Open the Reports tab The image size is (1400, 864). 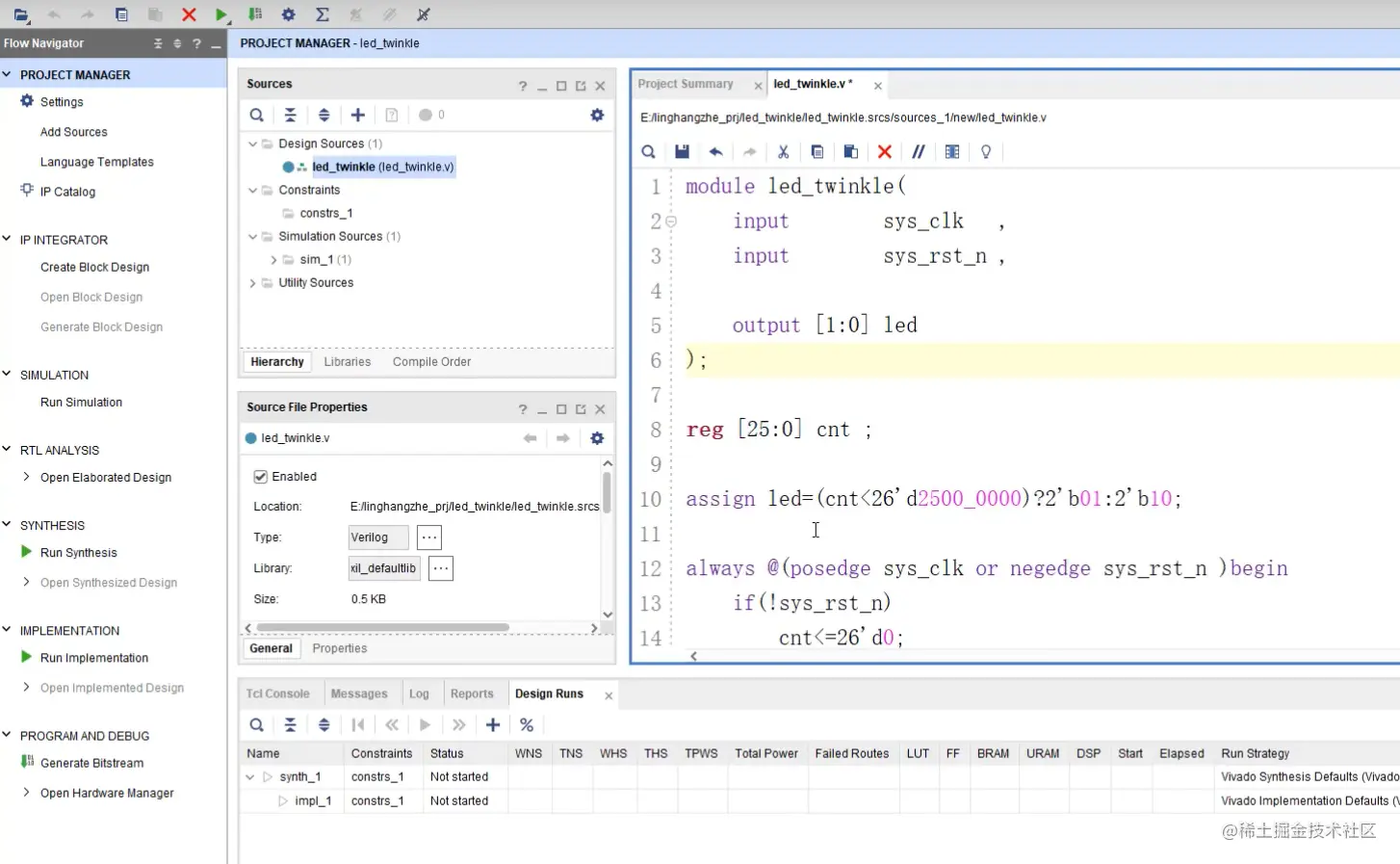point(472,694)
